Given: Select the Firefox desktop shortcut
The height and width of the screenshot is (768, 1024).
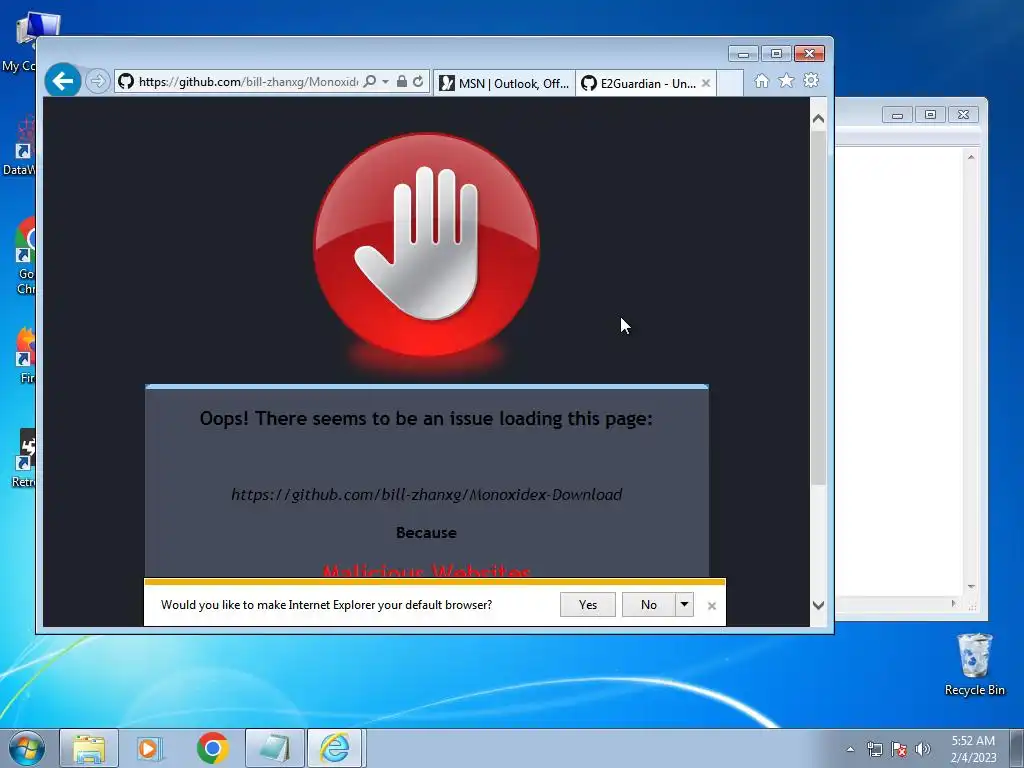Looking at the screenshot, I should click(x=25, y=356).
